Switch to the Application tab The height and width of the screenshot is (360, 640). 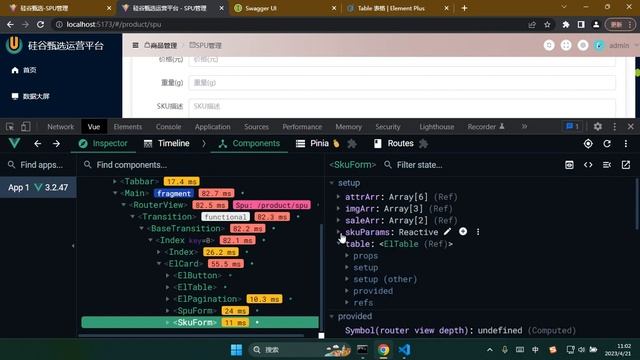pos(212,127)
